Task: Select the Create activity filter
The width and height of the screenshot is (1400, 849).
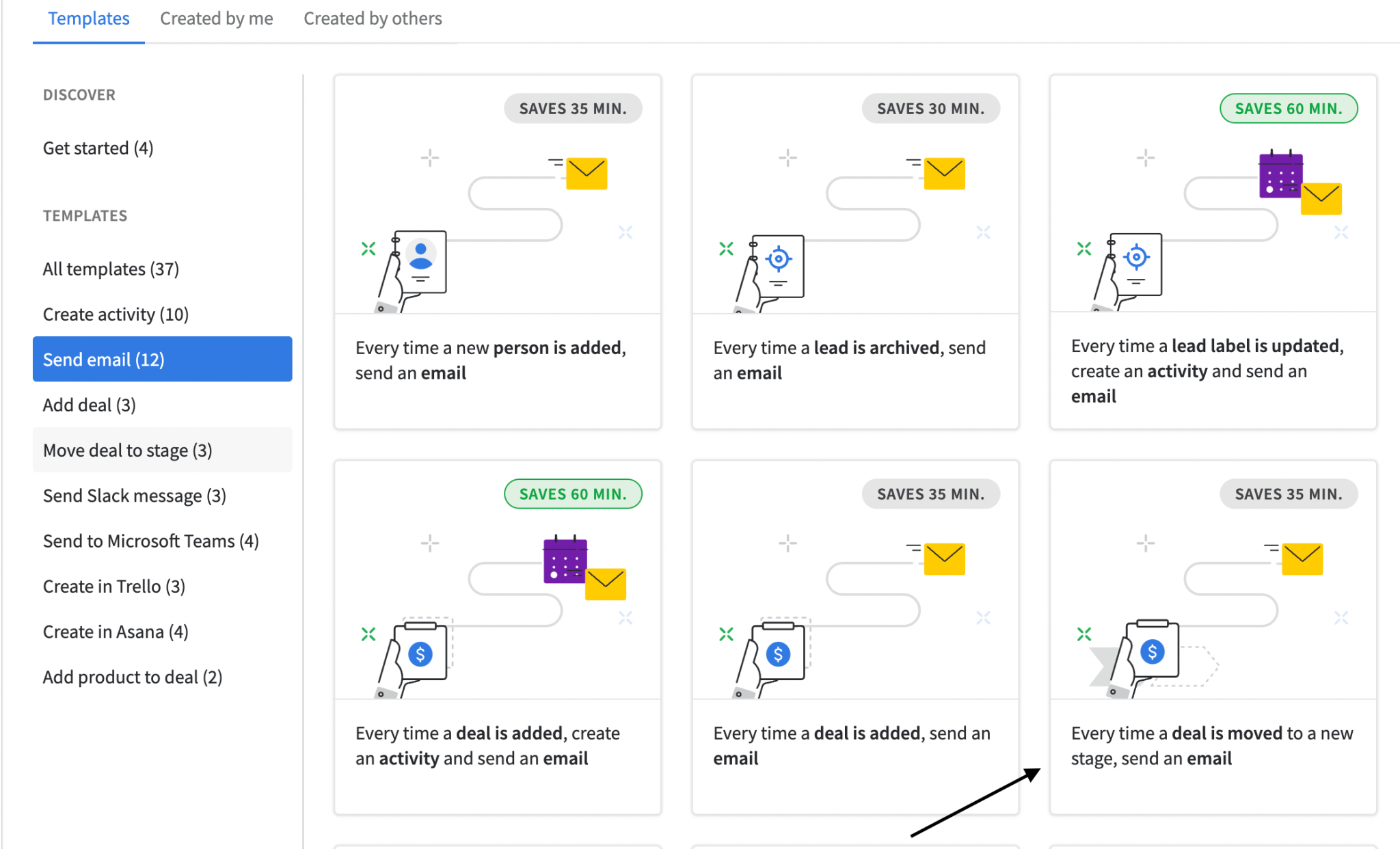Action: coord(116,314)
